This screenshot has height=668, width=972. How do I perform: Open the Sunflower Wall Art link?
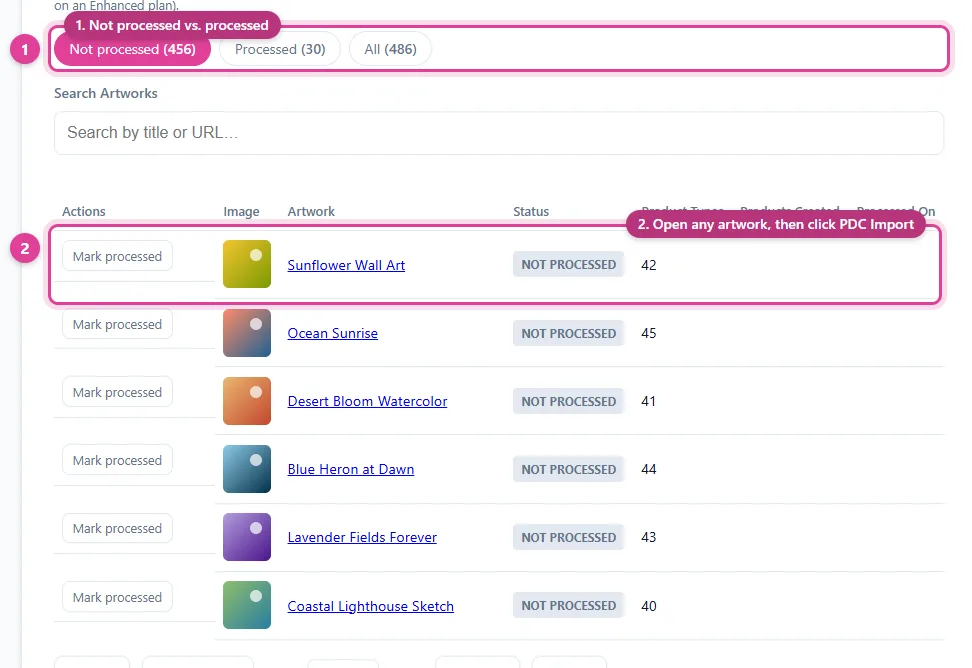coord(346,265)
